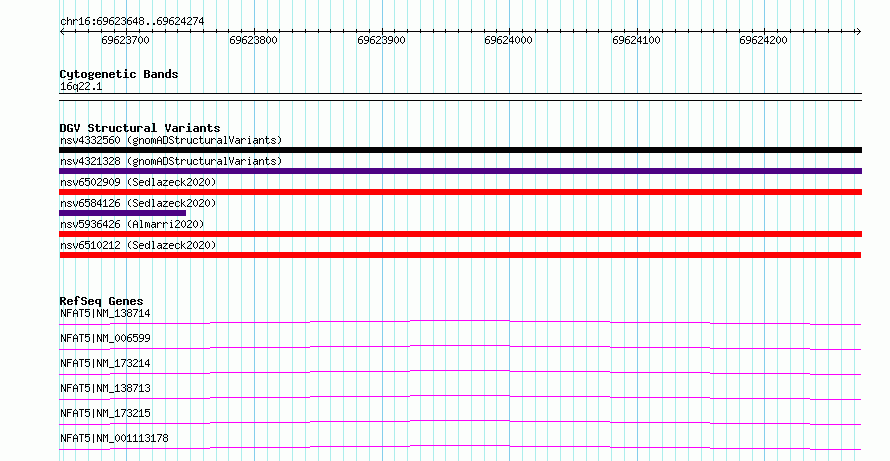Click the red bar of nsv6502909
The width and height of the screenshot is (890, 461).
[460, 192]
